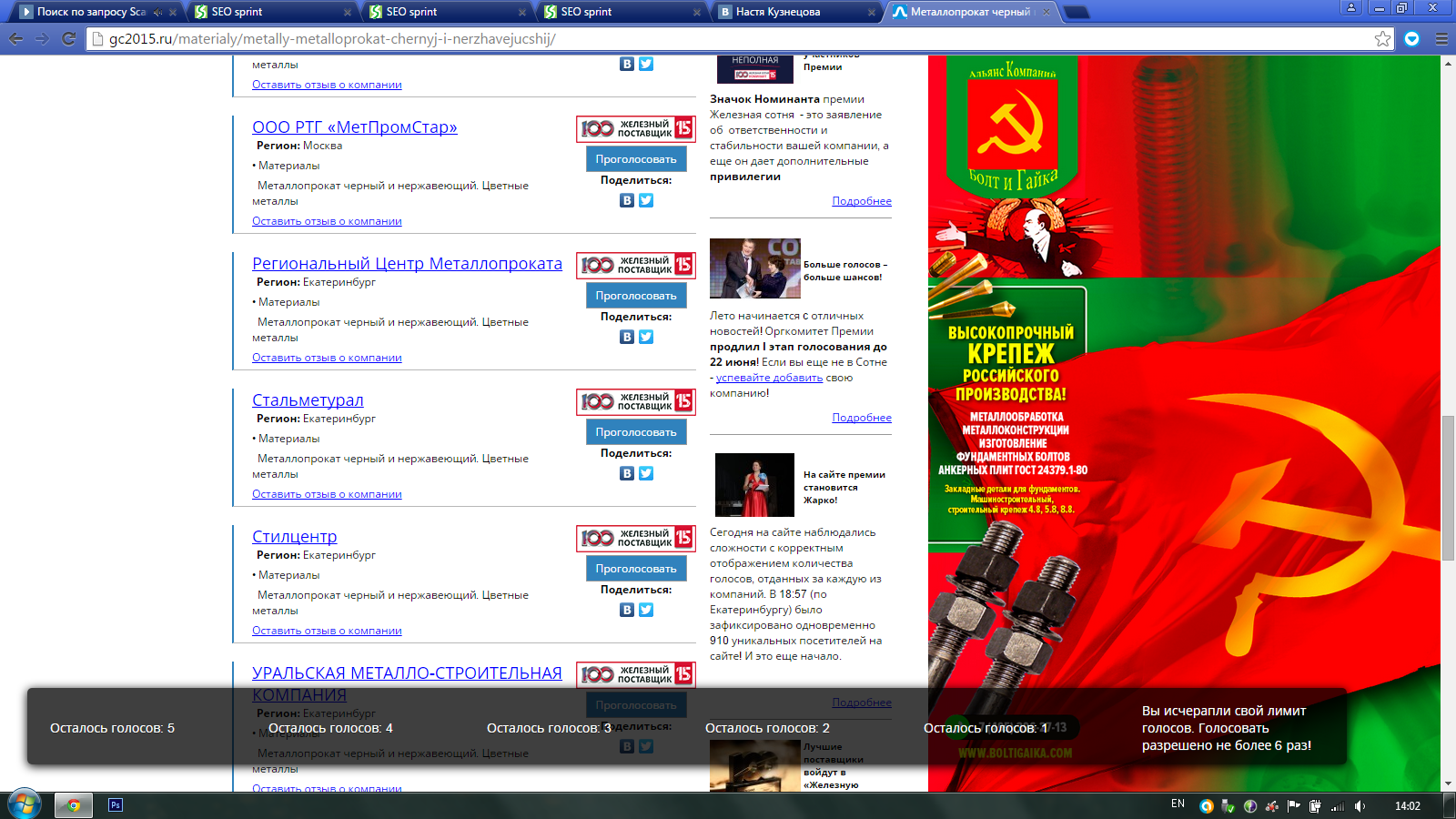Leave review for Региональный Центр Металлопроката
This screenshot has width=1456, height=819.
point(327,358)
